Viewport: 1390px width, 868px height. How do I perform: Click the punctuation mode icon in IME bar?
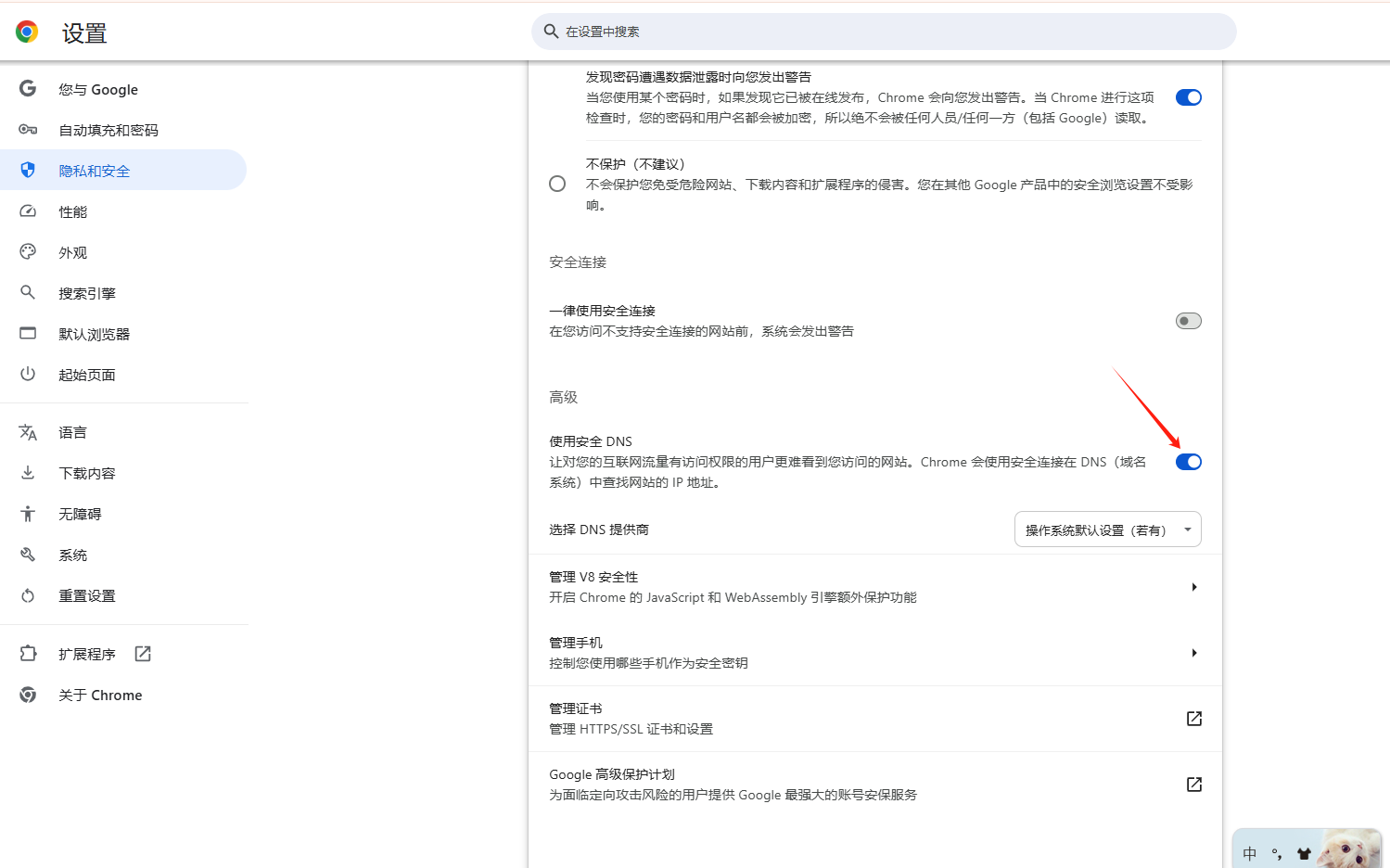(1277, 854)
